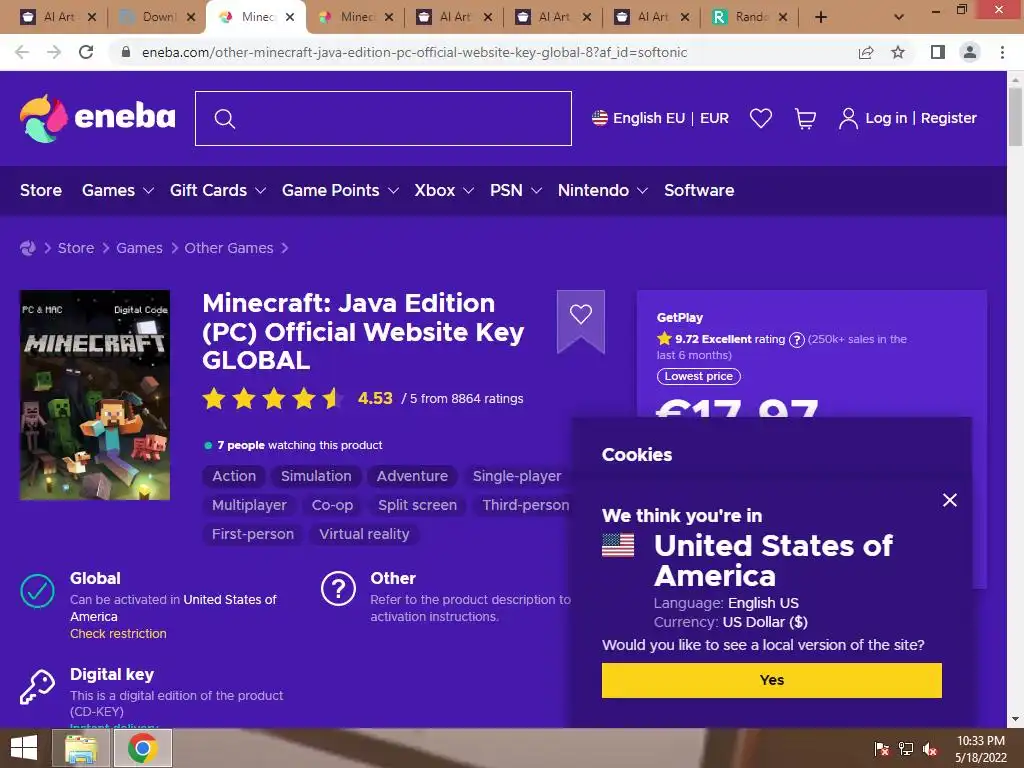Select the Simulation tag
Image resolution: width=1024 pixels, height=768 pixels.
tap(316, 476)
